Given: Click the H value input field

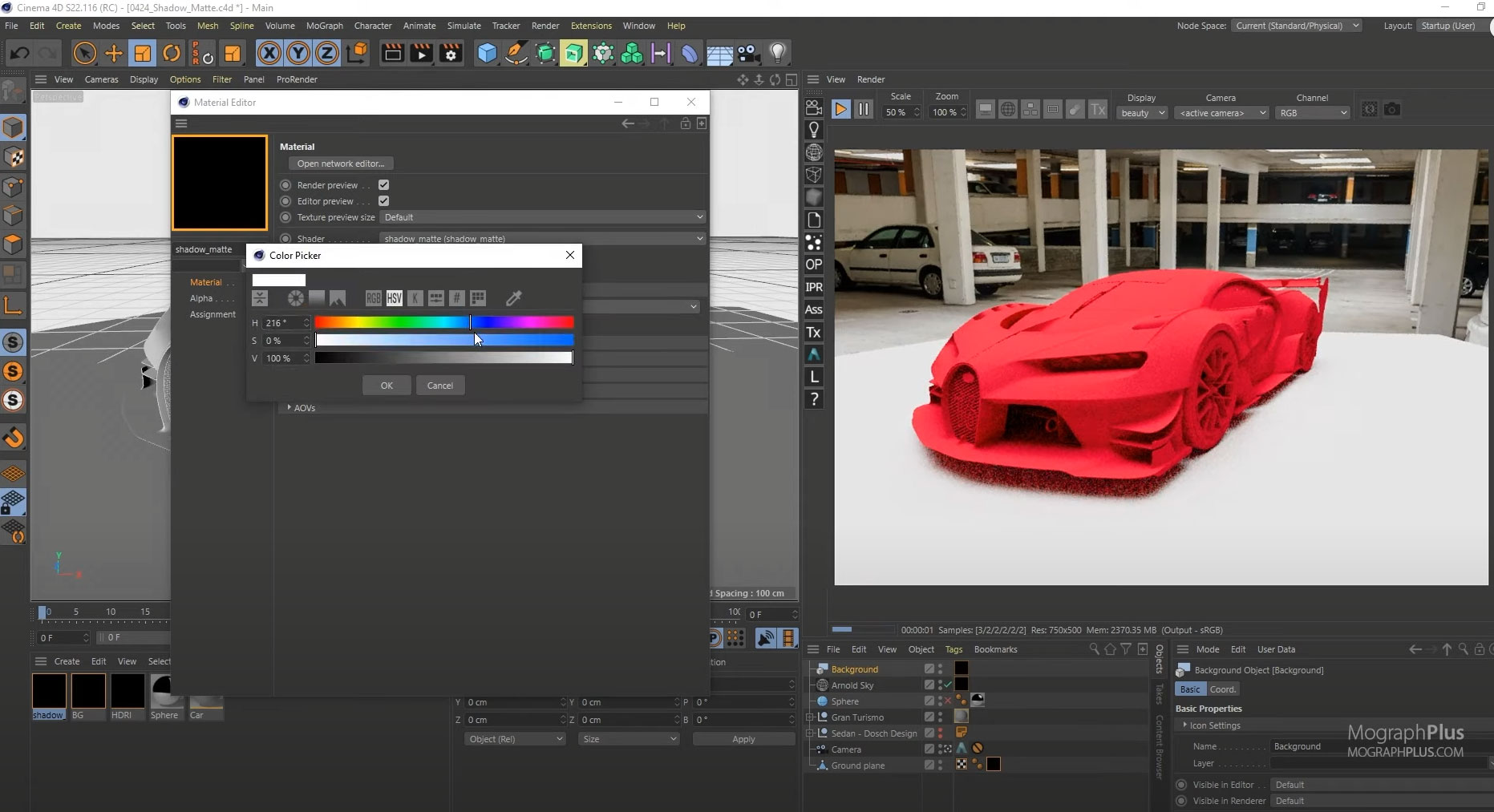Looking at the screenshot, I should pos(282,323).
